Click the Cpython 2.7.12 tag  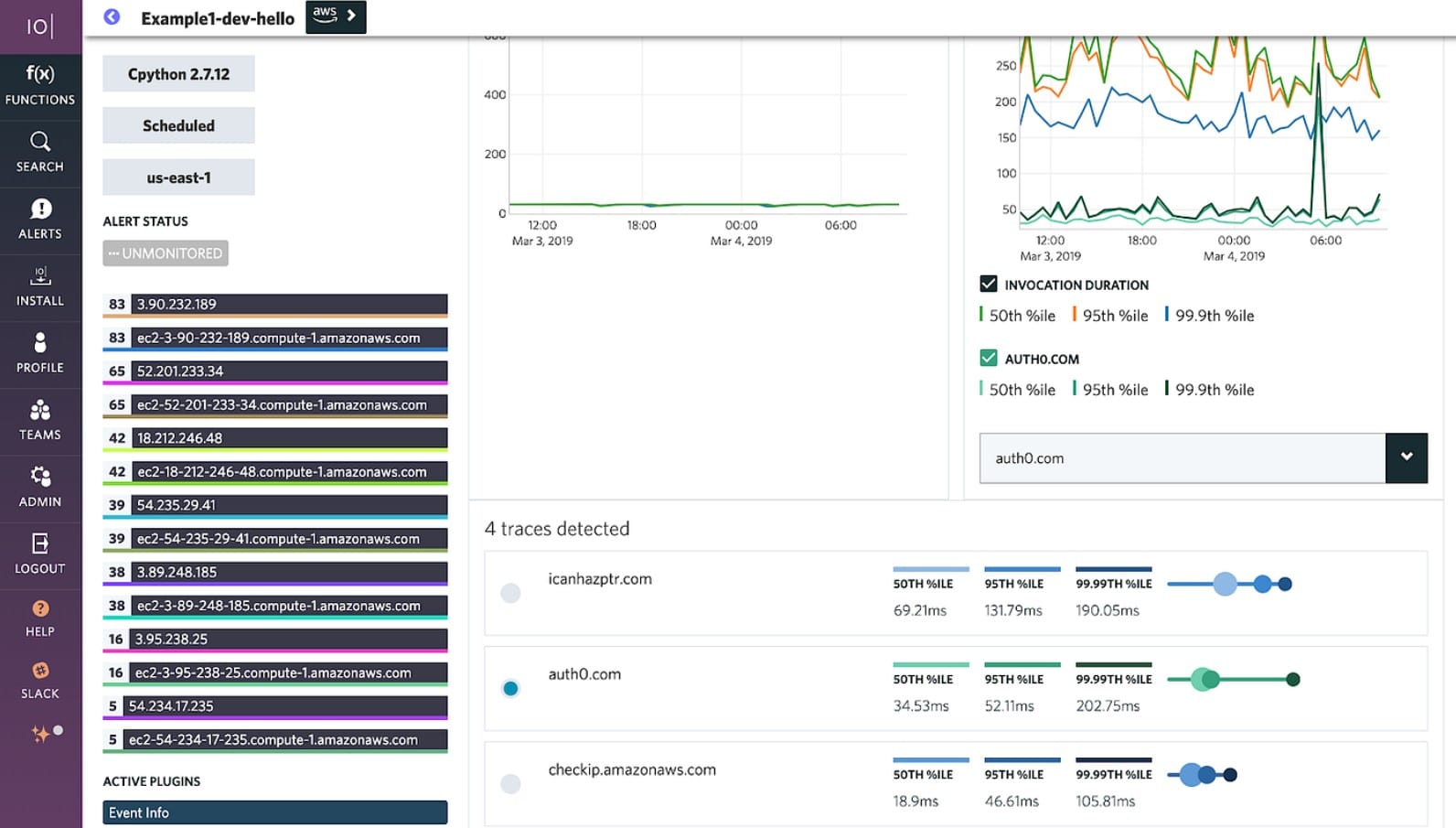tap(178, 74)
